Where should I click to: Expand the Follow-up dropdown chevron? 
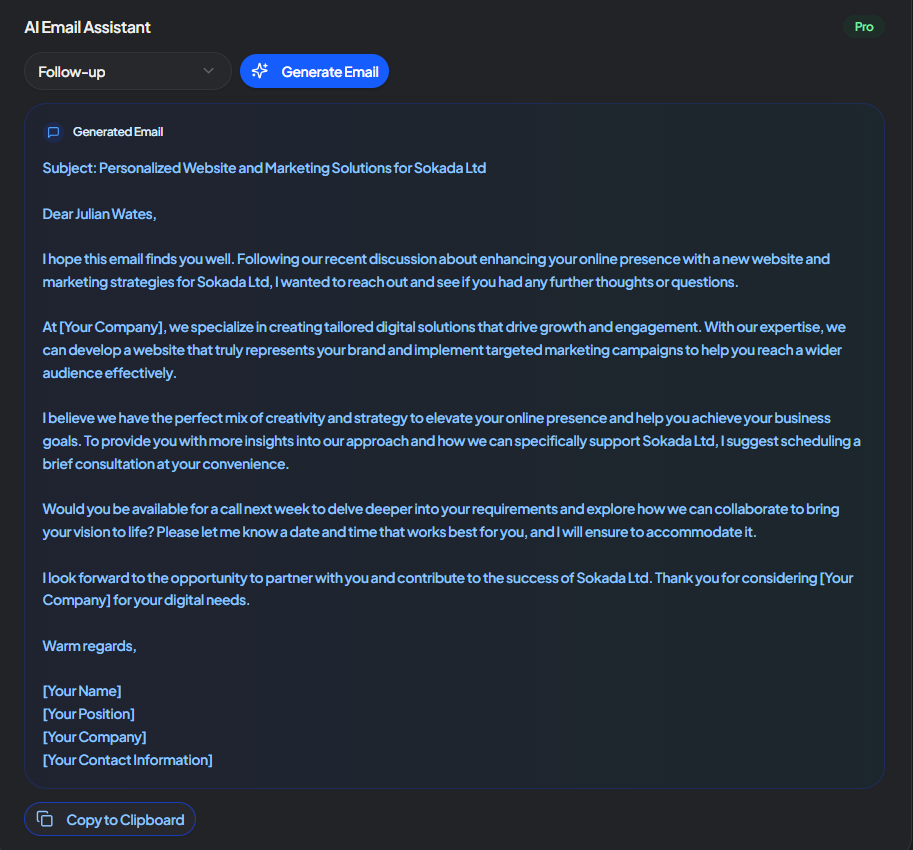pos(208,71)
